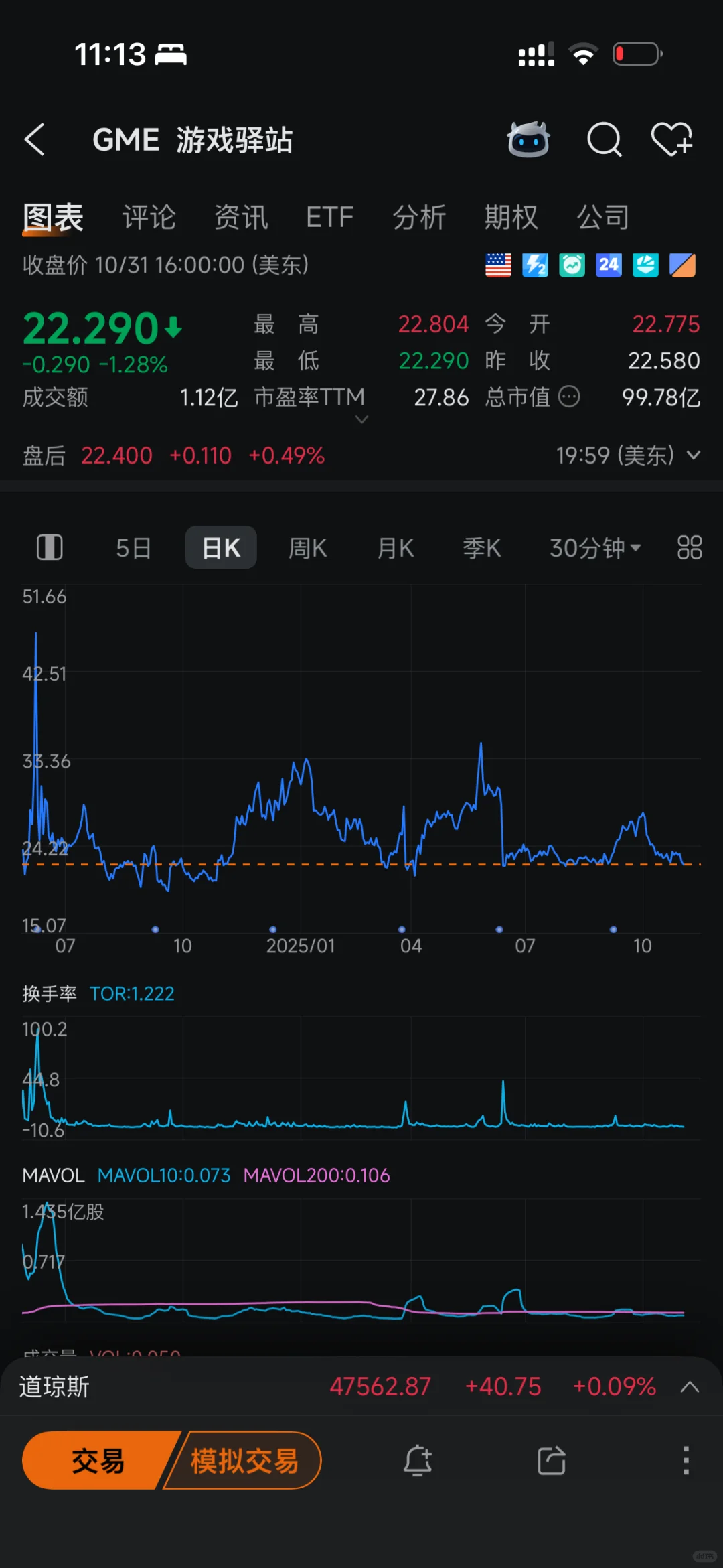Tap the 总市值 value 99.78亿
This screenshot has width=723, height=1568.
coord(661,397)
